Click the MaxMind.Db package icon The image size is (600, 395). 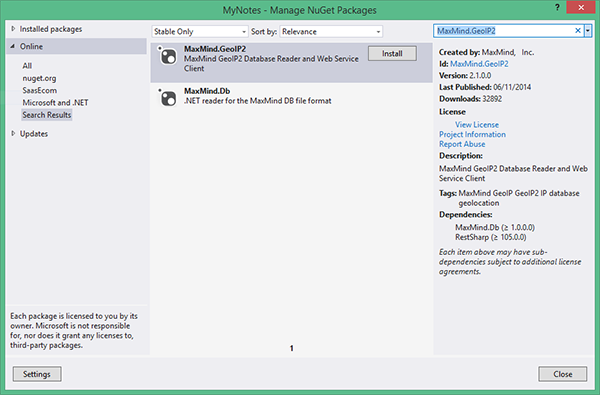[x=168, y=98]
